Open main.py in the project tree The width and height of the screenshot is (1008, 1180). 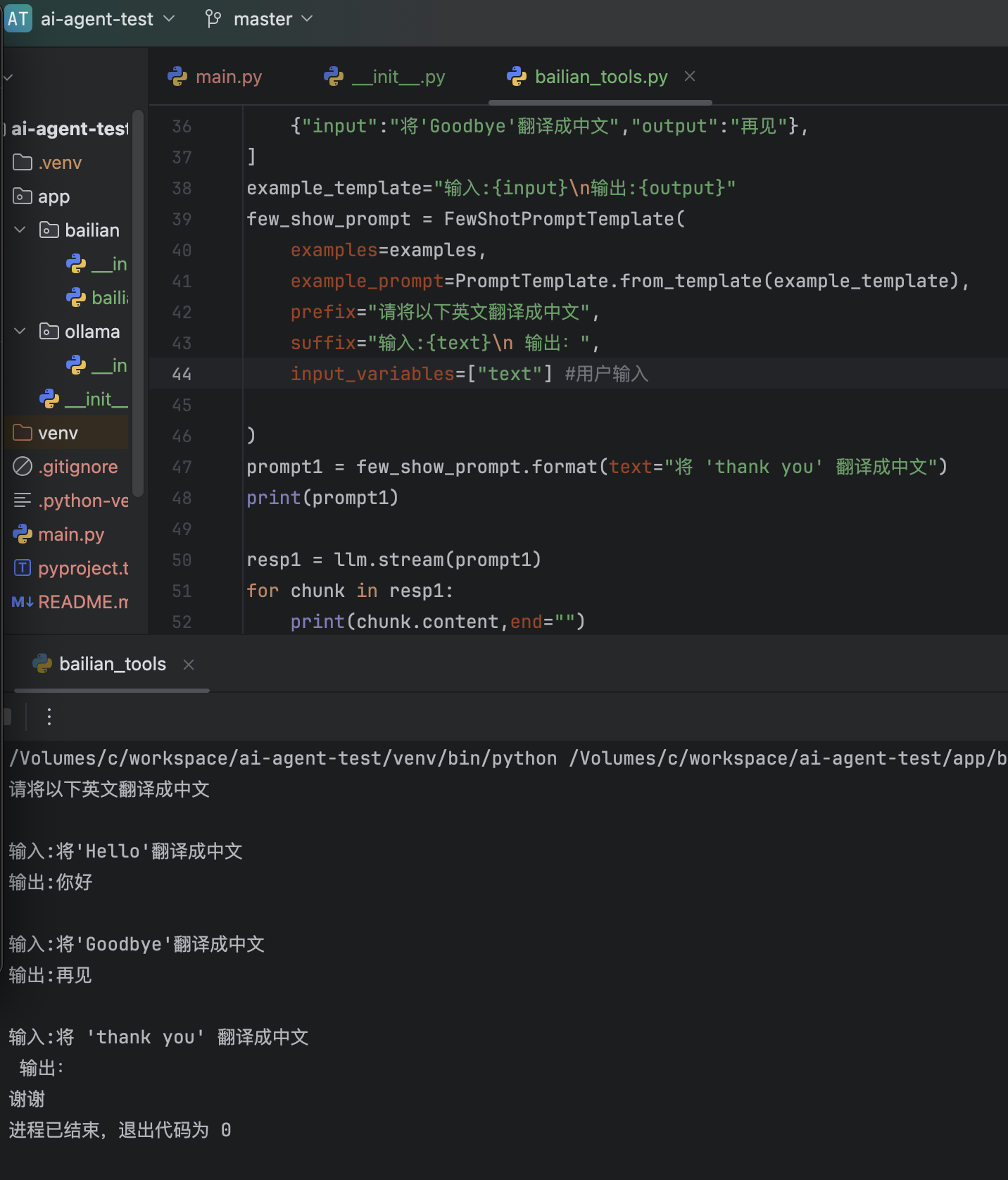(71, 534)
